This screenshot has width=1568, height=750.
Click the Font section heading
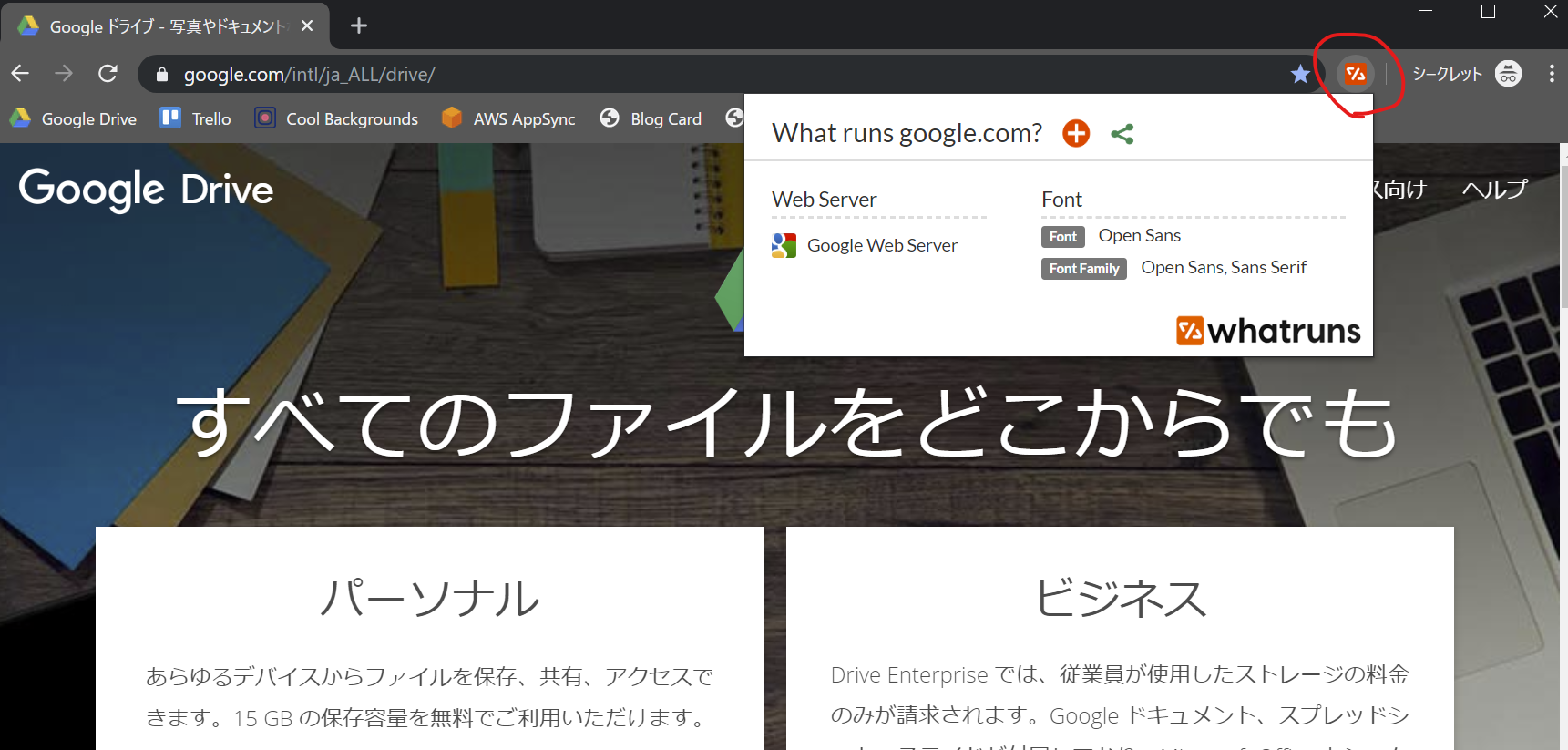click(1062, 200)
